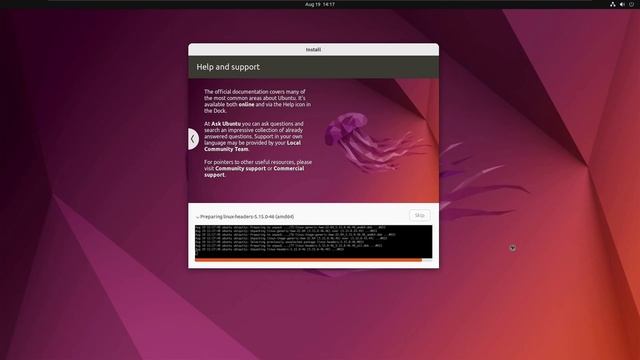Click the Skip button
Screen dimensions: 640x360
tap(419, 216)
